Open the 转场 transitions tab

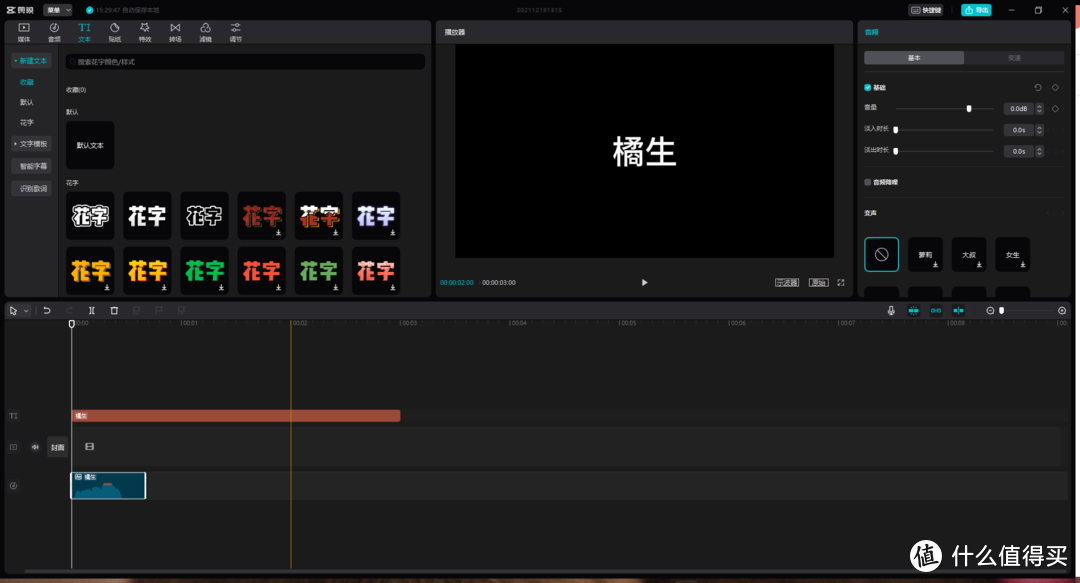pos(175,32)
